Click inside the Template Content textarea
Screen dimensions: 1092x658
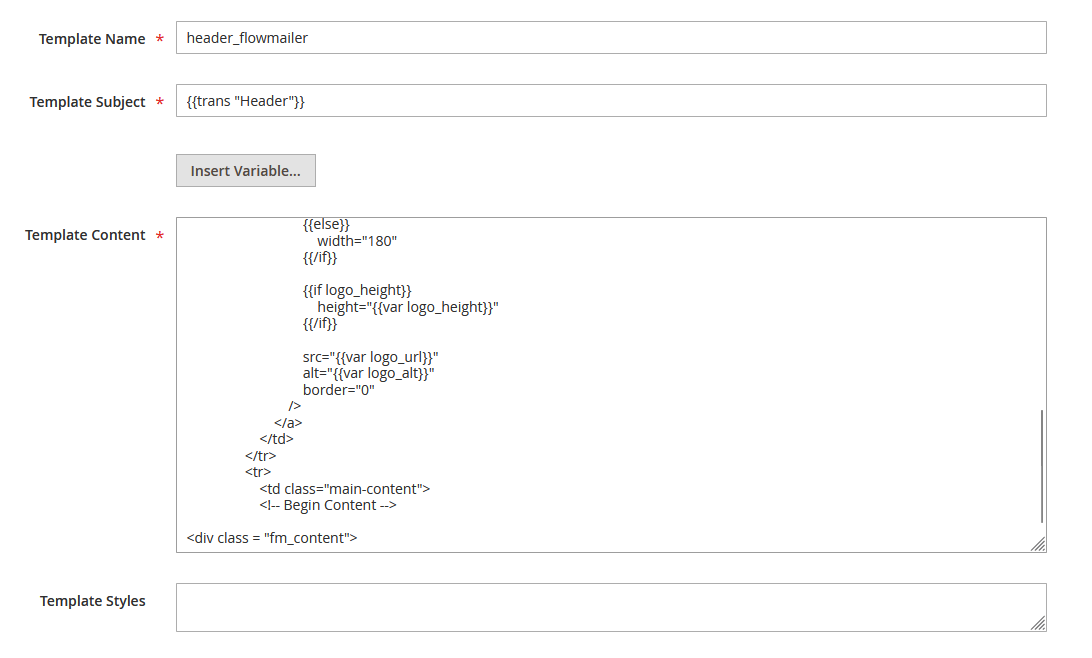click(611, 385)
